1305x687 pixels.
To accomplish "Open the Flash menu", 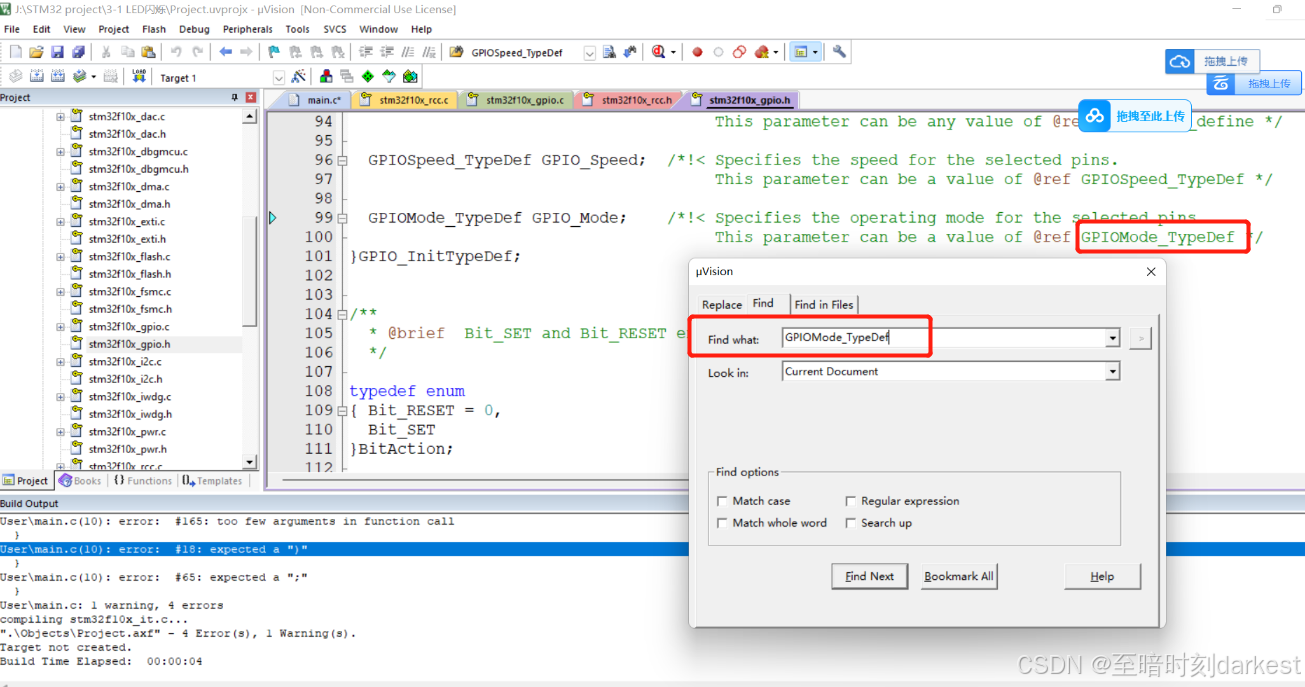I will (x=154, y=29).
